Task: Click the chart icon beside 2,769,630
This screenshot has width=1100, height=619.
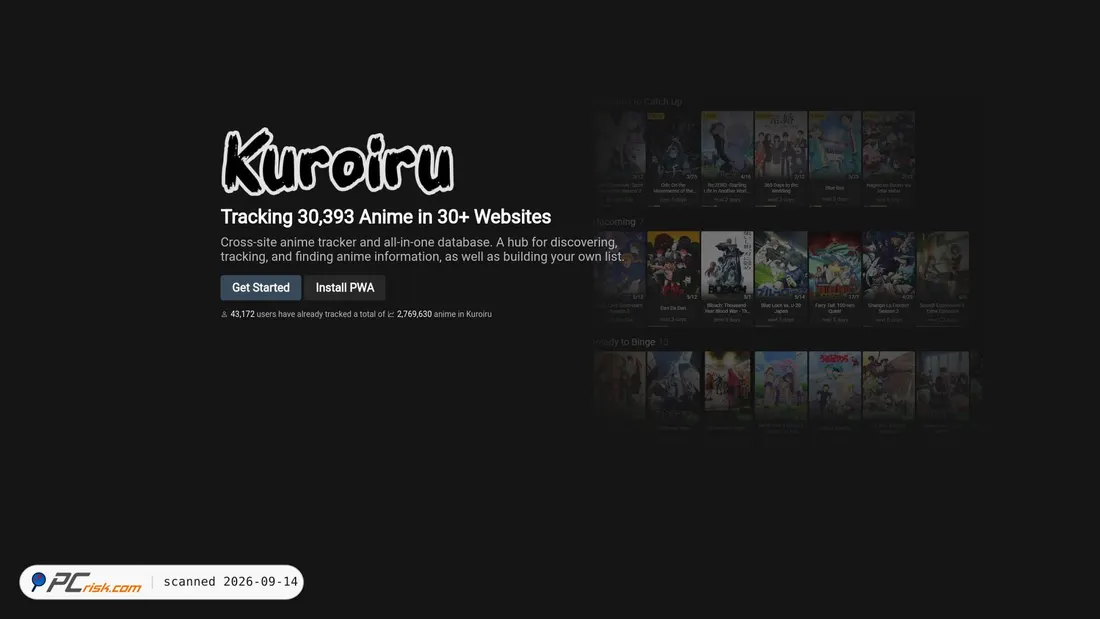Action: [391, 314]
